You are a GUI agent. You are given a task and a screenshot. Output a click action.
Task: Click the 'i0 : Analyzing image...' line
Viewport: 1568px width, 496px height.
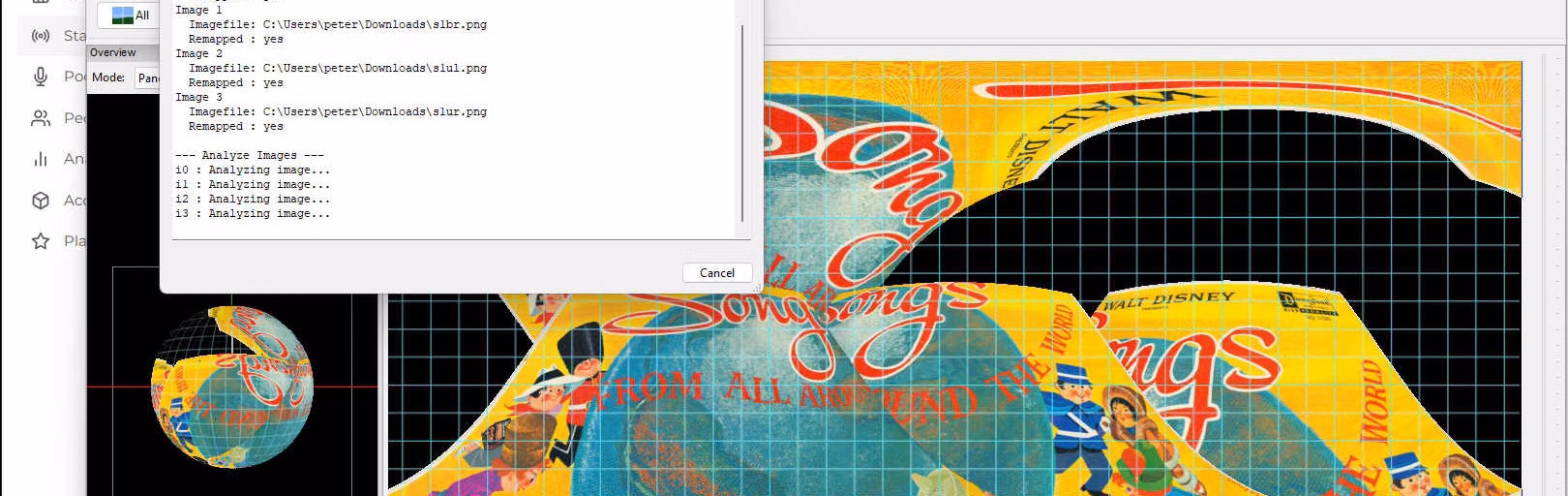253,170
